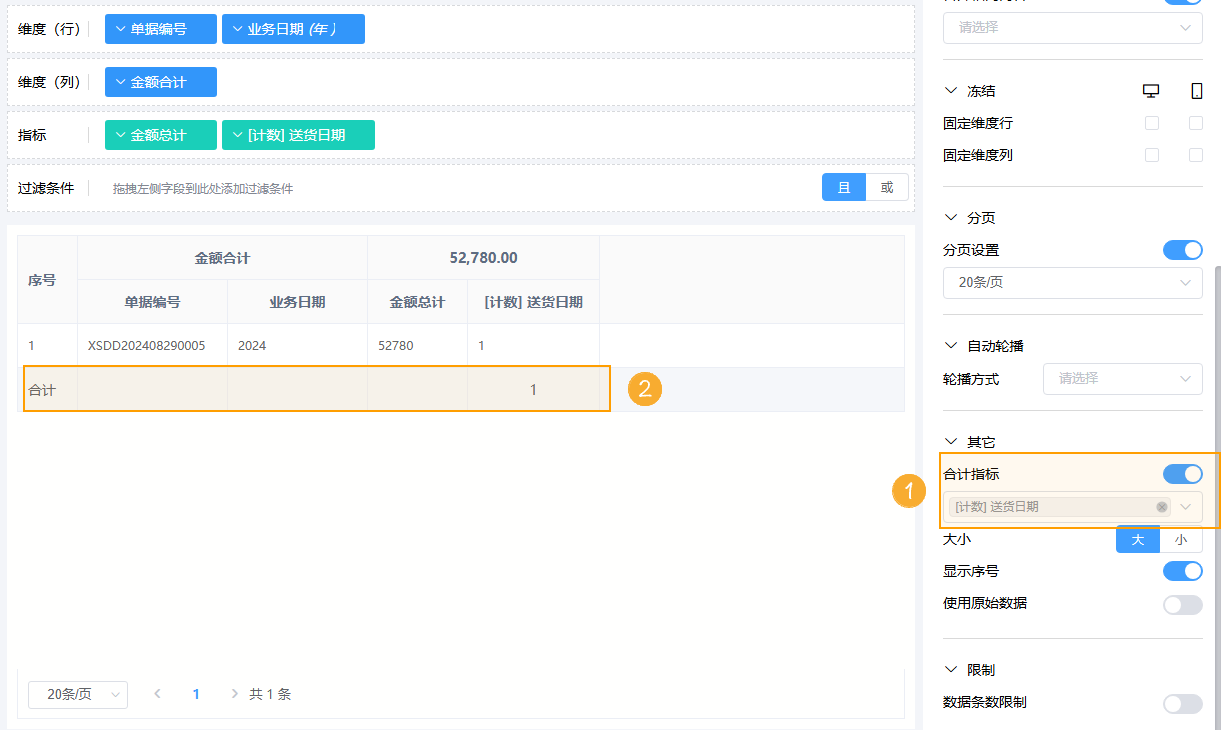
Task: Click page number 1 in the pagination bar
Action: coord(196,693)
